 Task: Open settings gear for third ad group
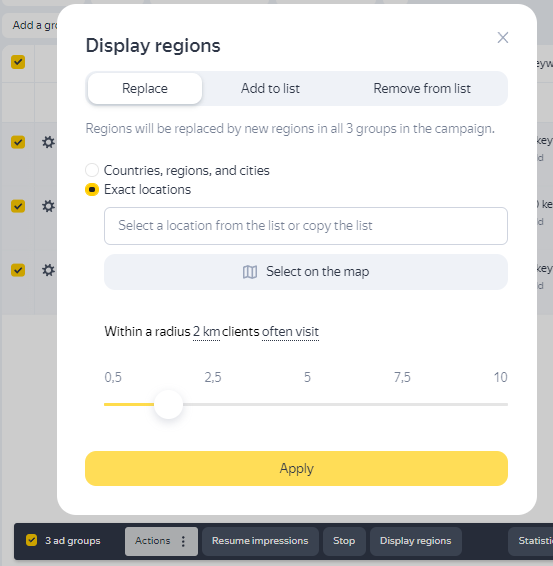click(48, 270)
